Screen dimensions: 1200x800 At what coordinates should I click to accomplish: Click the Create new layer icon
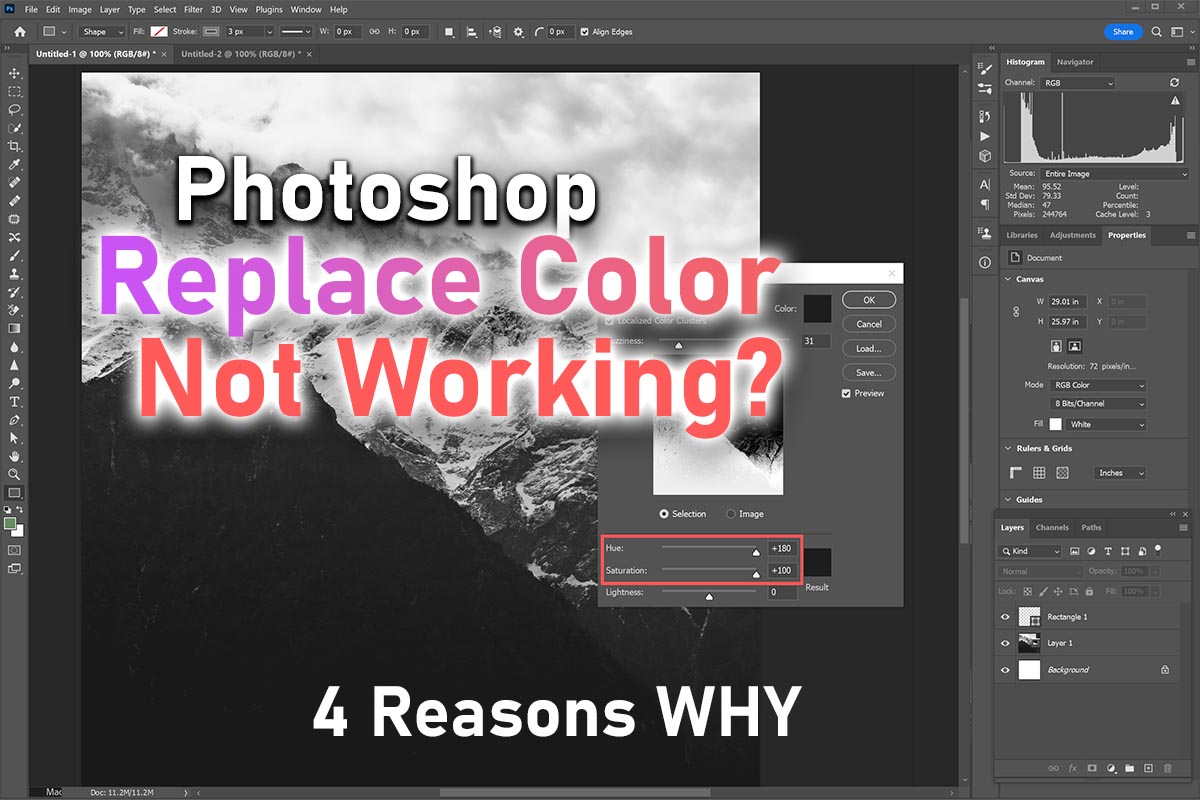(x=1147, y=768)
